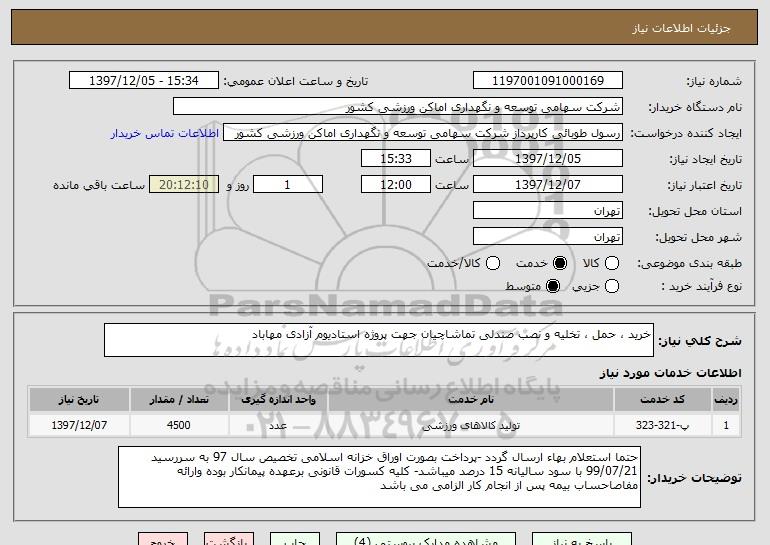Click the public announcement date field 15:34
Viewport: 770px width, 545px height.
point(144,81)
